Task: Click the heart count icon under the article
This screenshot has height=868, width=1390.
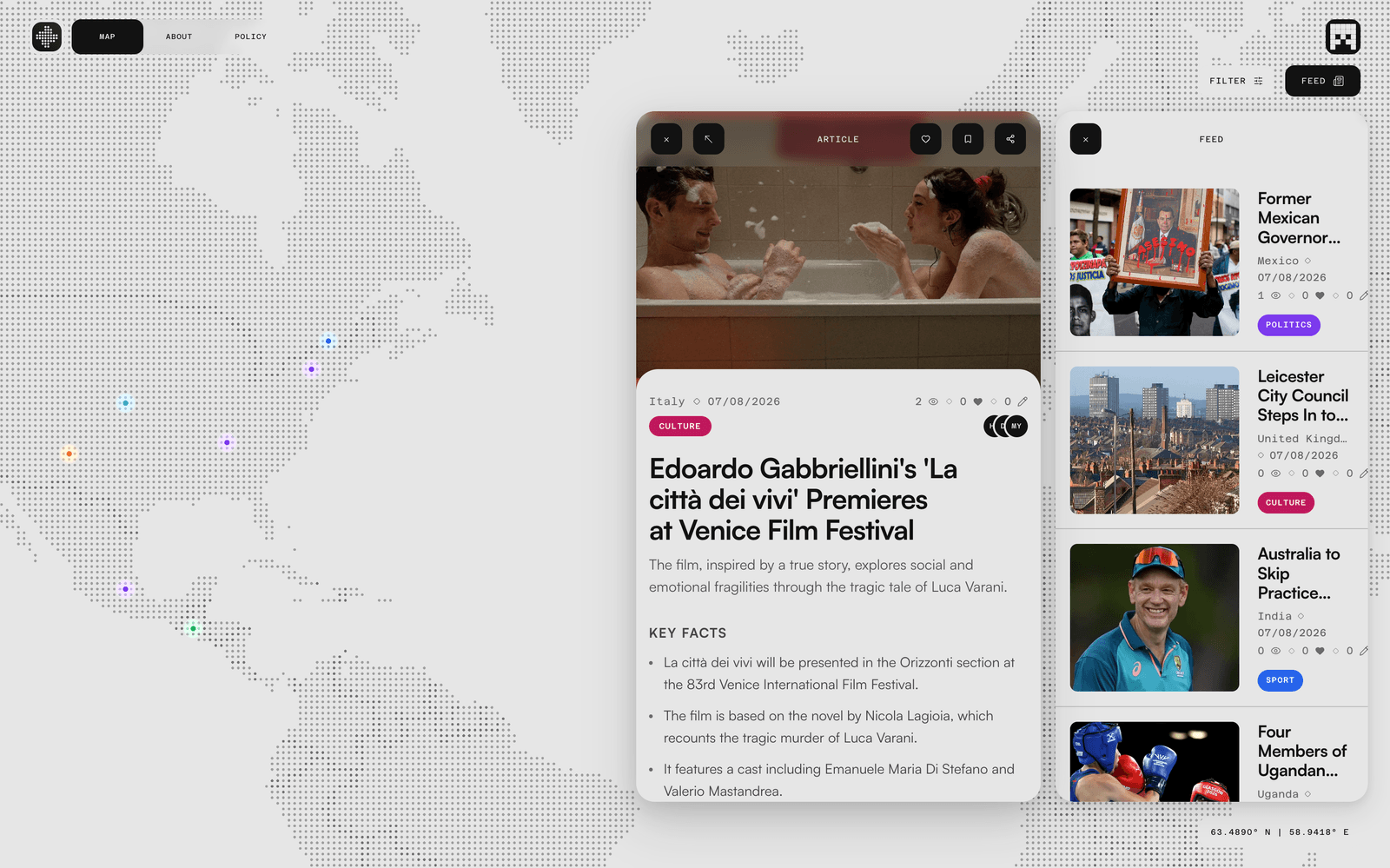Action: coord(977,401)
